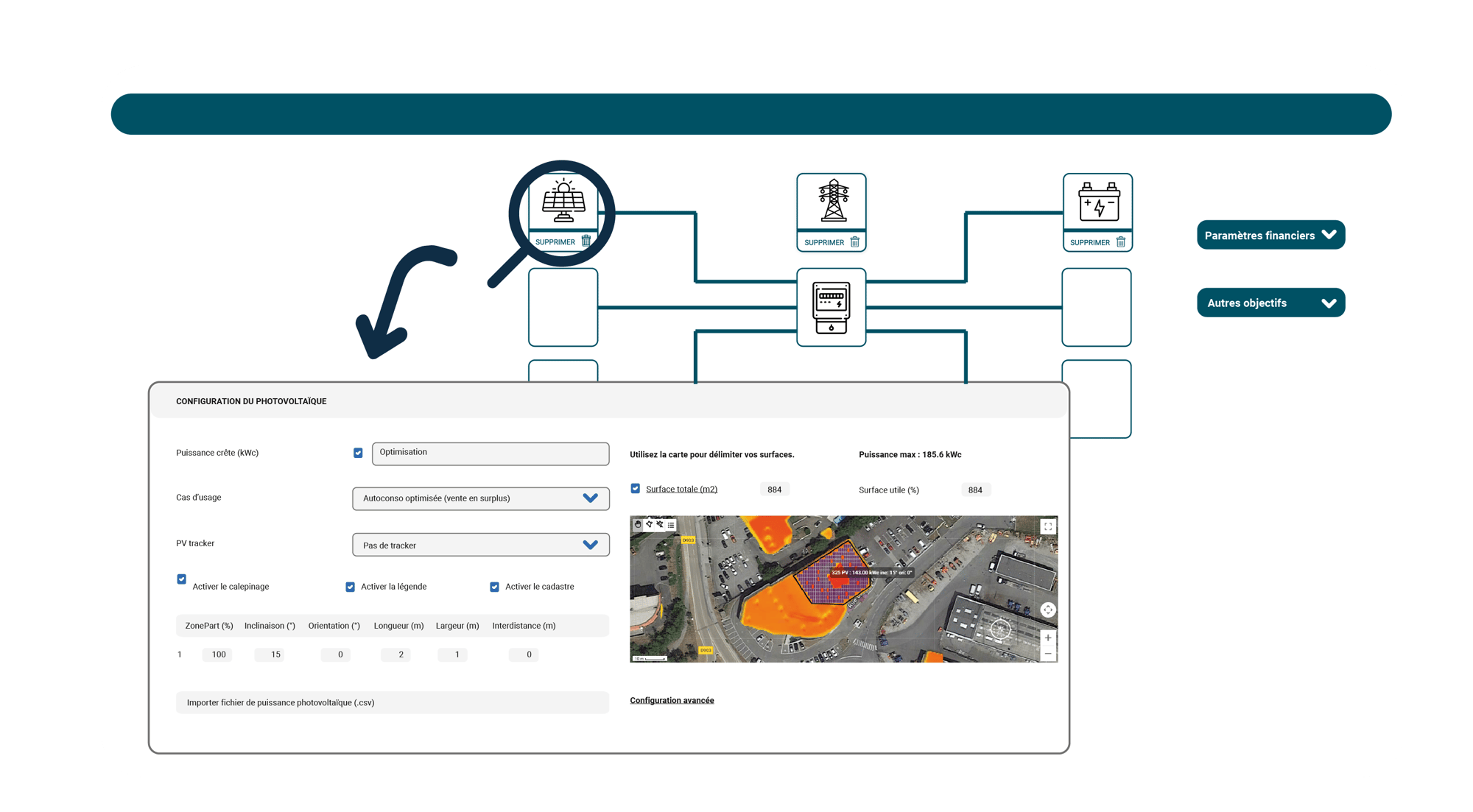
Task: Select the polygon draw tool on map
Action: point(649,525)
